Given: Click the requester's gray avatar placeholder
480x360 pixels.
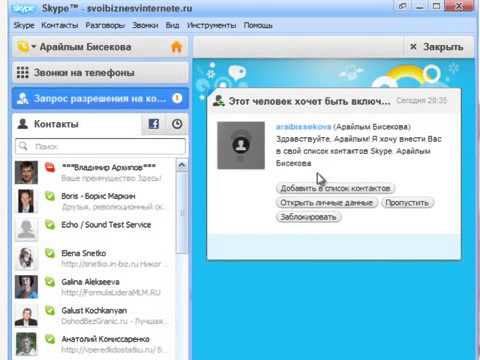Looking at the screenshot, I should (241, 145).
